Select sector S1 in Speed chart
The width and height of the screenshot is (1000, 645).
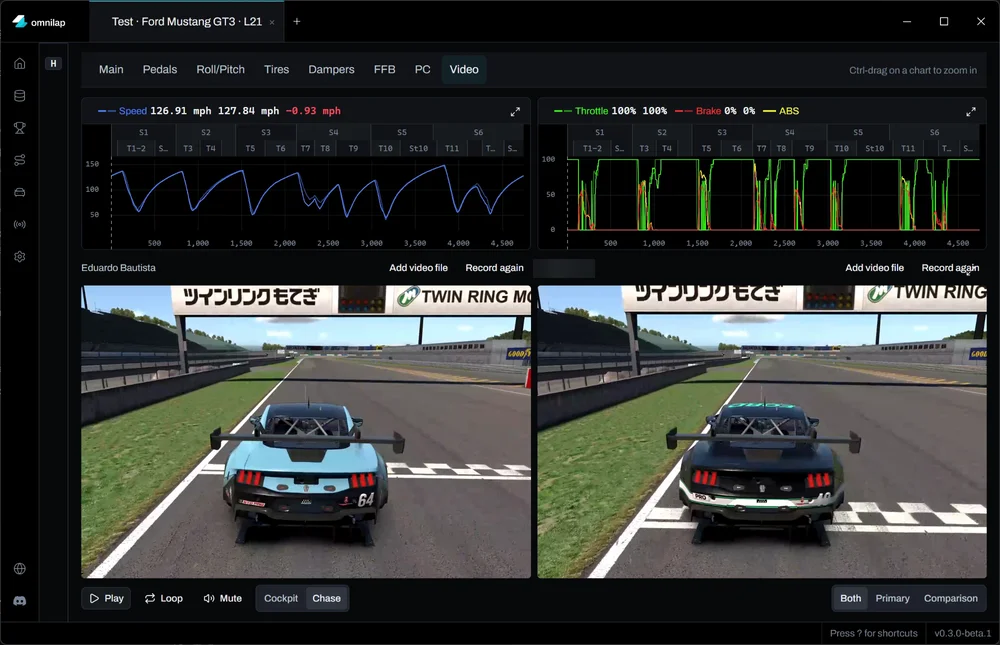point(143,133)
